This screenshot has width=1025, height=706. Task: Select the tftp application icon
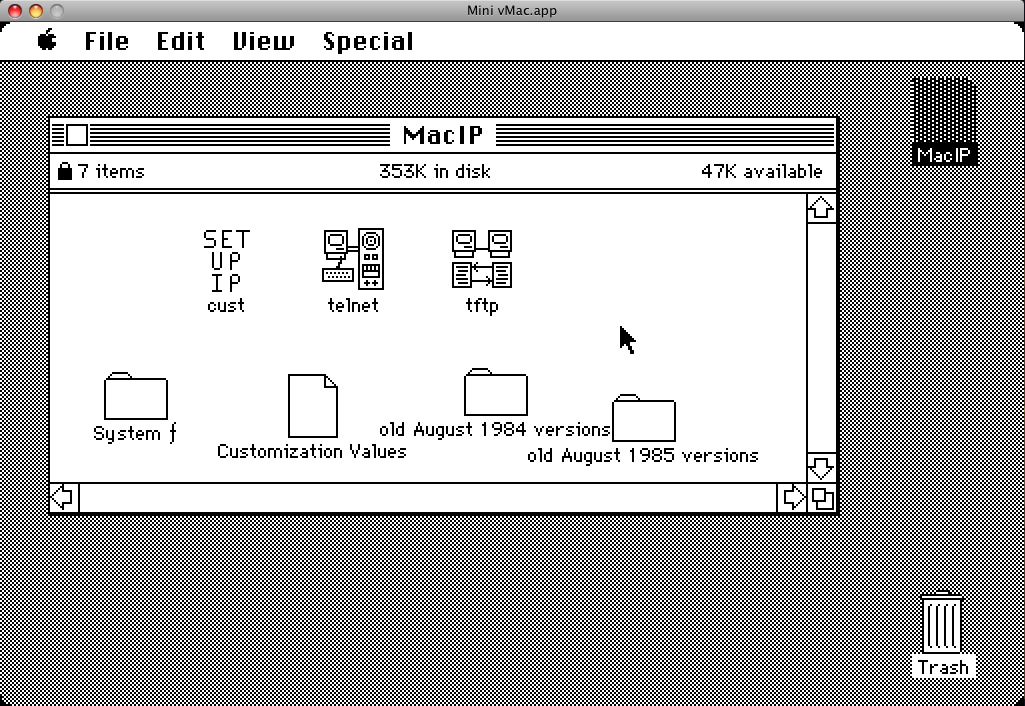(x=482, y=259)
